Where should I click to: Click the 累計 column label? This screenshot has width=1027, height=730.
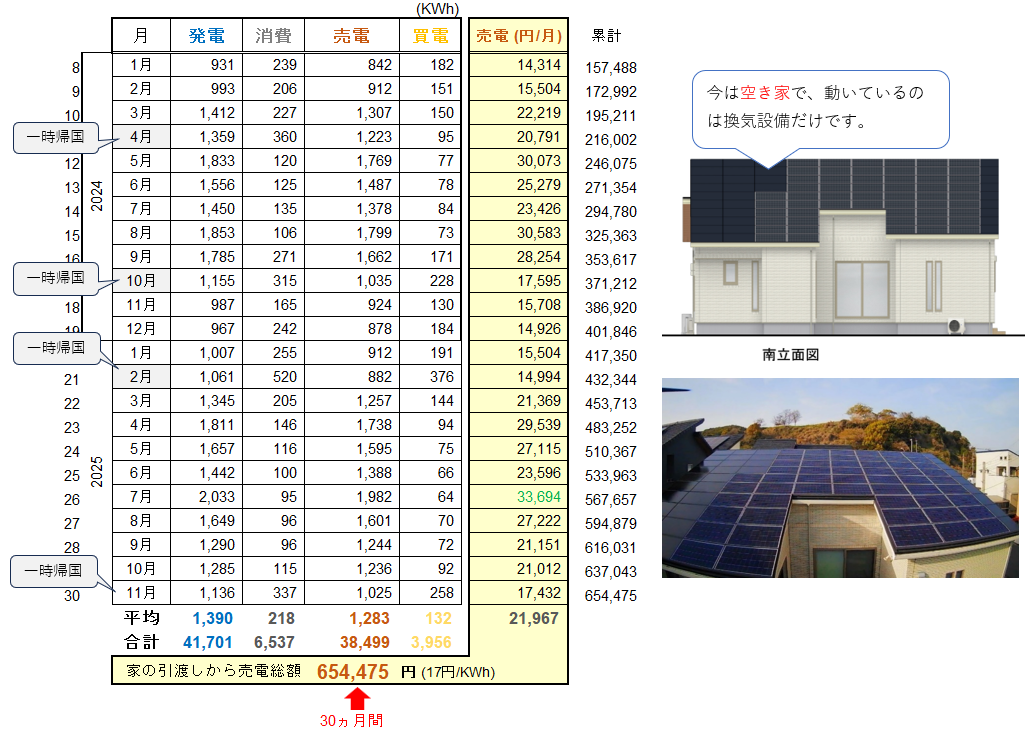pos(606,36)
